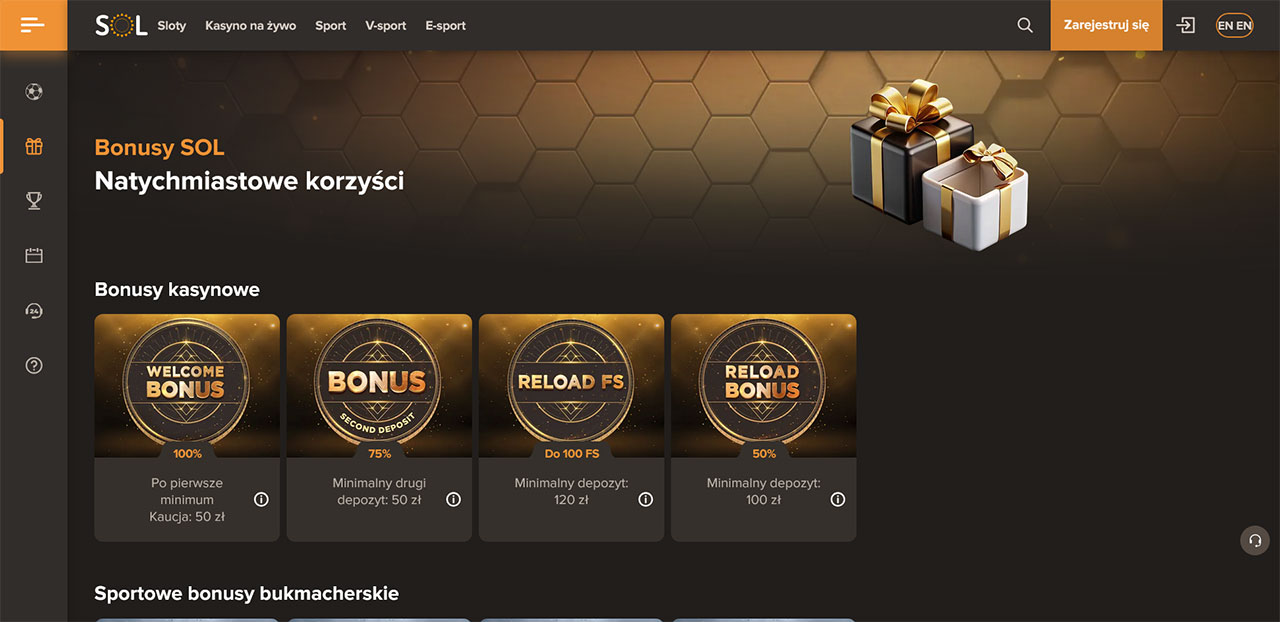Screen dimensions: 1280x622
Task: Open the floating headset support chat button
Action: 1254,540
